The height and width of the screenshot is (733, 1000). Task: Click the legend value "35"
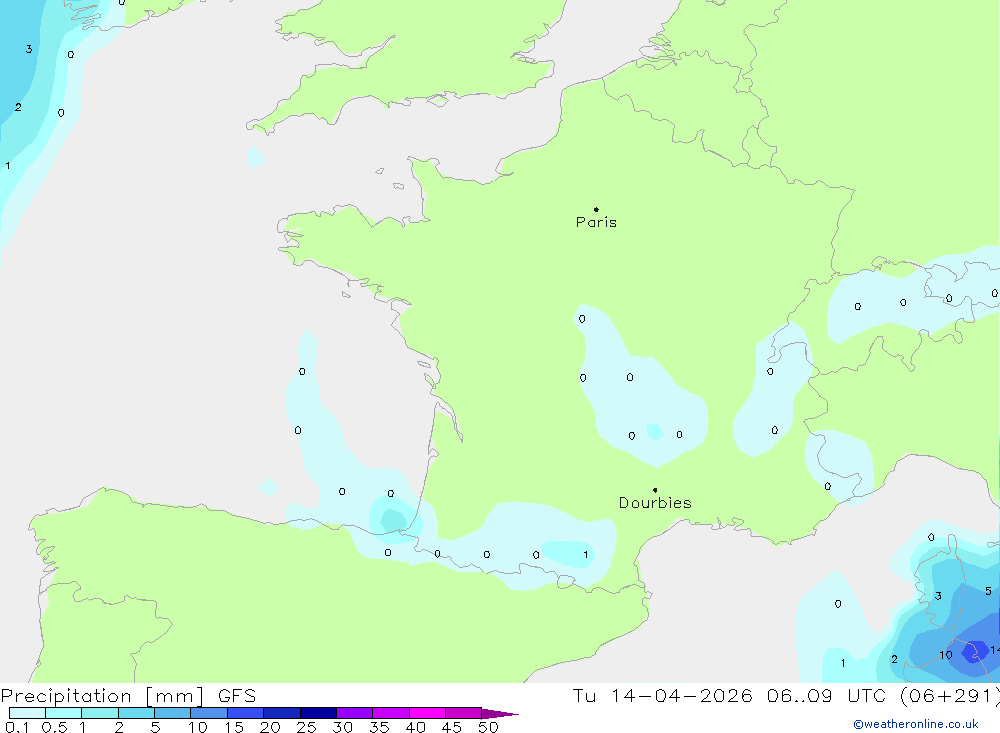pos(379,727)
